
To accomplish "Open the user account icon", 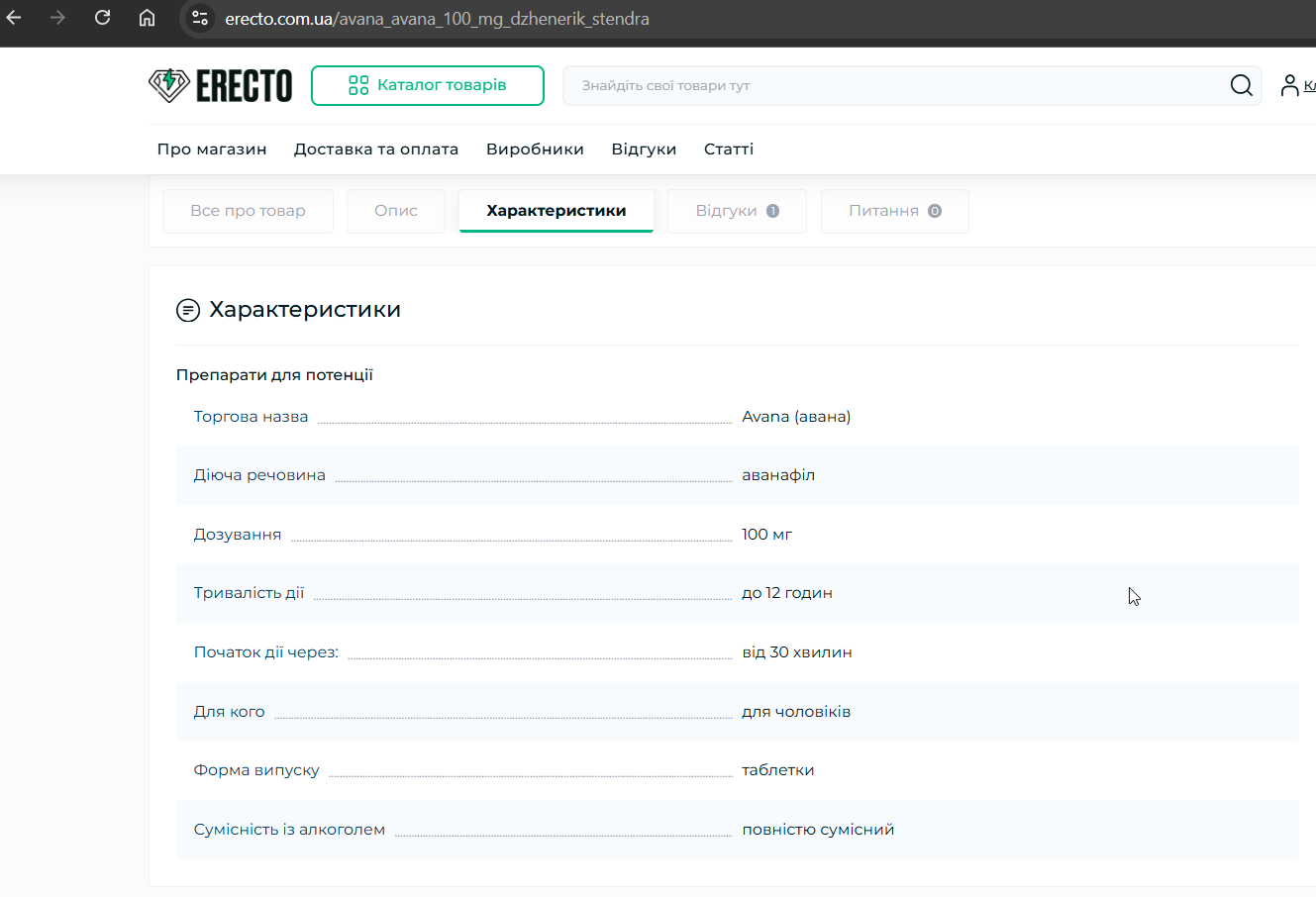I will pyautogui.click(x=1289, y=86).
